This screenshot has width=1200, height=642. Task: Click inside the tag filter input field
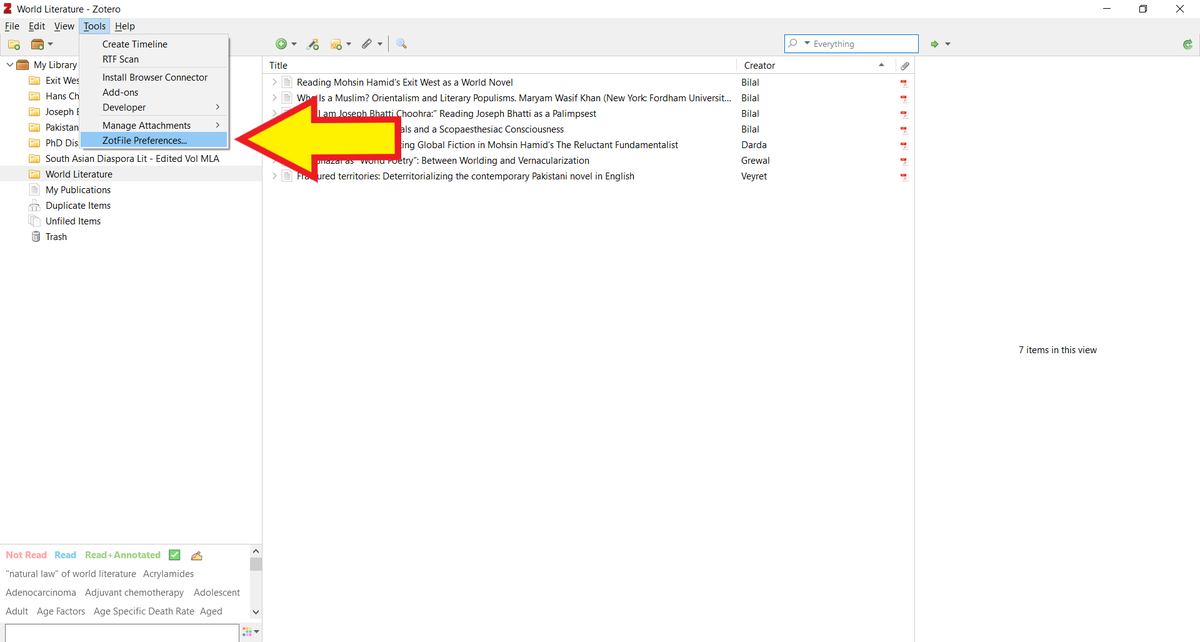click(120, 631)
